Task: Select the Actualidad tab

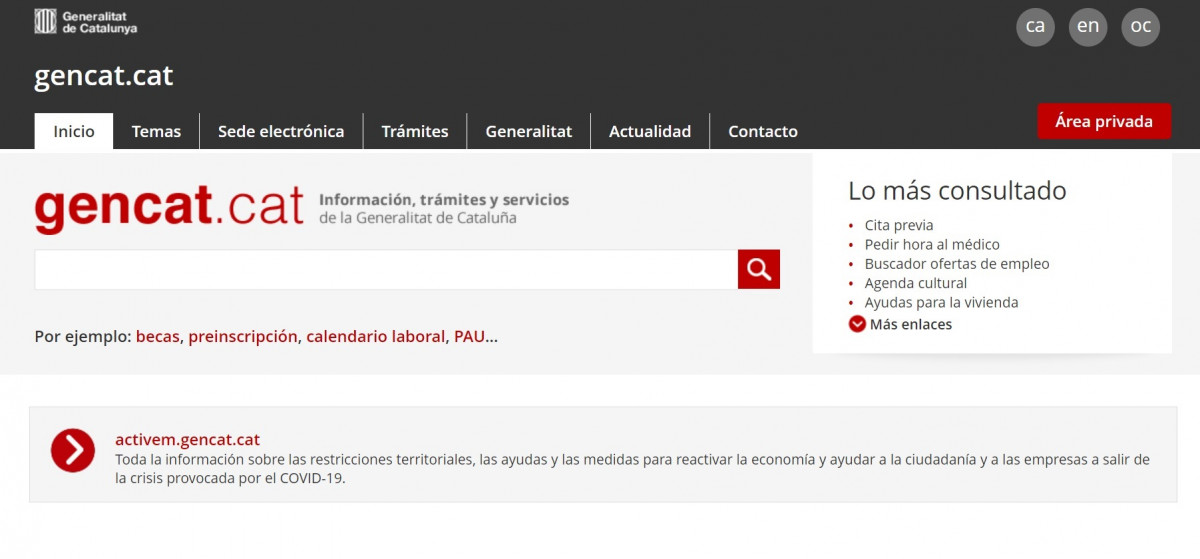Action: [x=650, y=131]
